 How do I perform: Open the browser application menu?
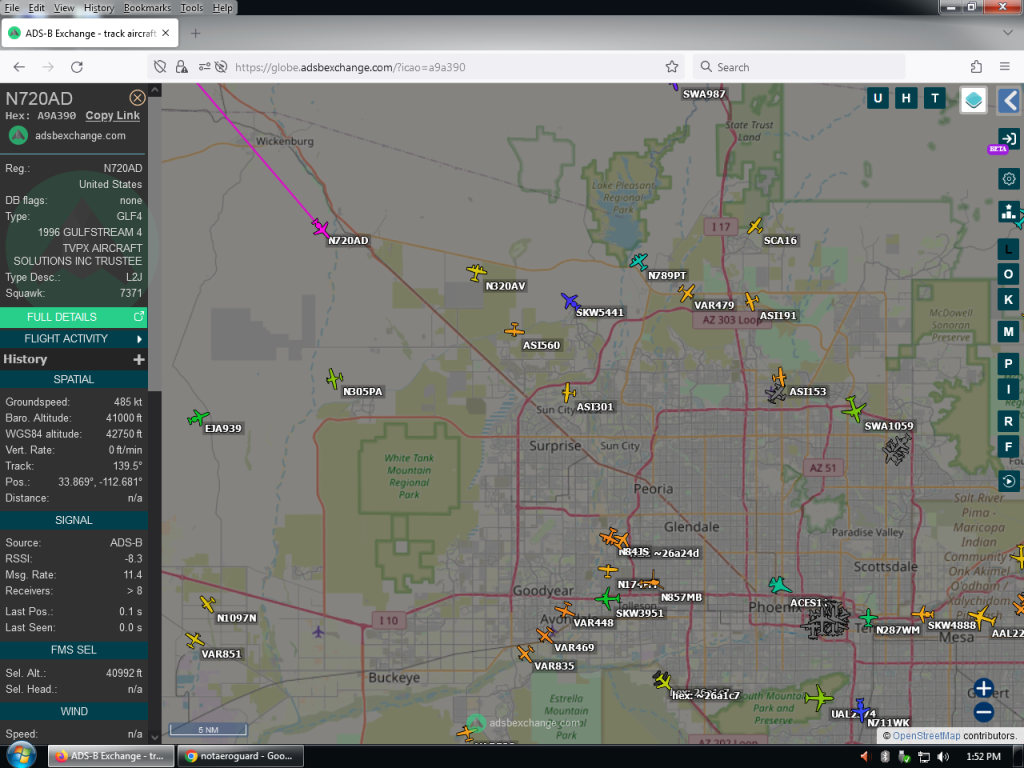coord(1005,67)
